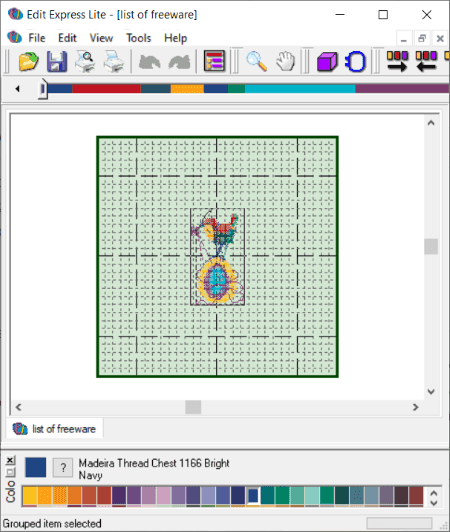
Task: Click the grayed-out Redo toolbar icon
Action: point(179,62)
